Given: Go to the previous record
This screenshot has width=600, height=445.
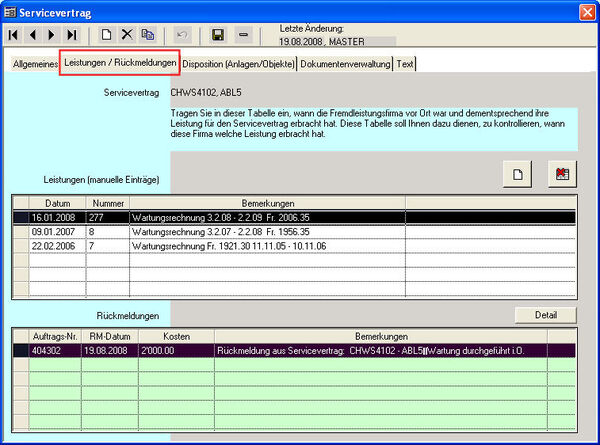Looking at the screenshot, I should click(x=33, y=34).
